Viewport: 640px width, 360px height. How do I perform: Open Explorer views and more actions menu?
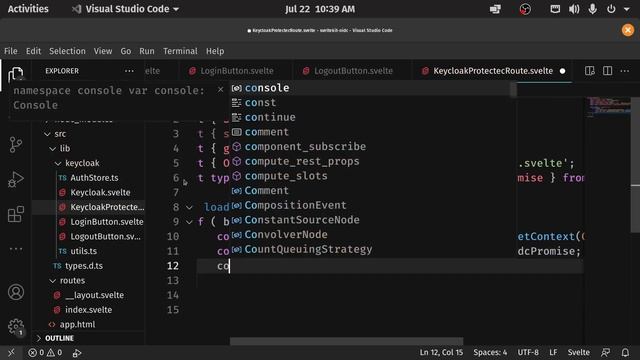click(x=129, y=71)
